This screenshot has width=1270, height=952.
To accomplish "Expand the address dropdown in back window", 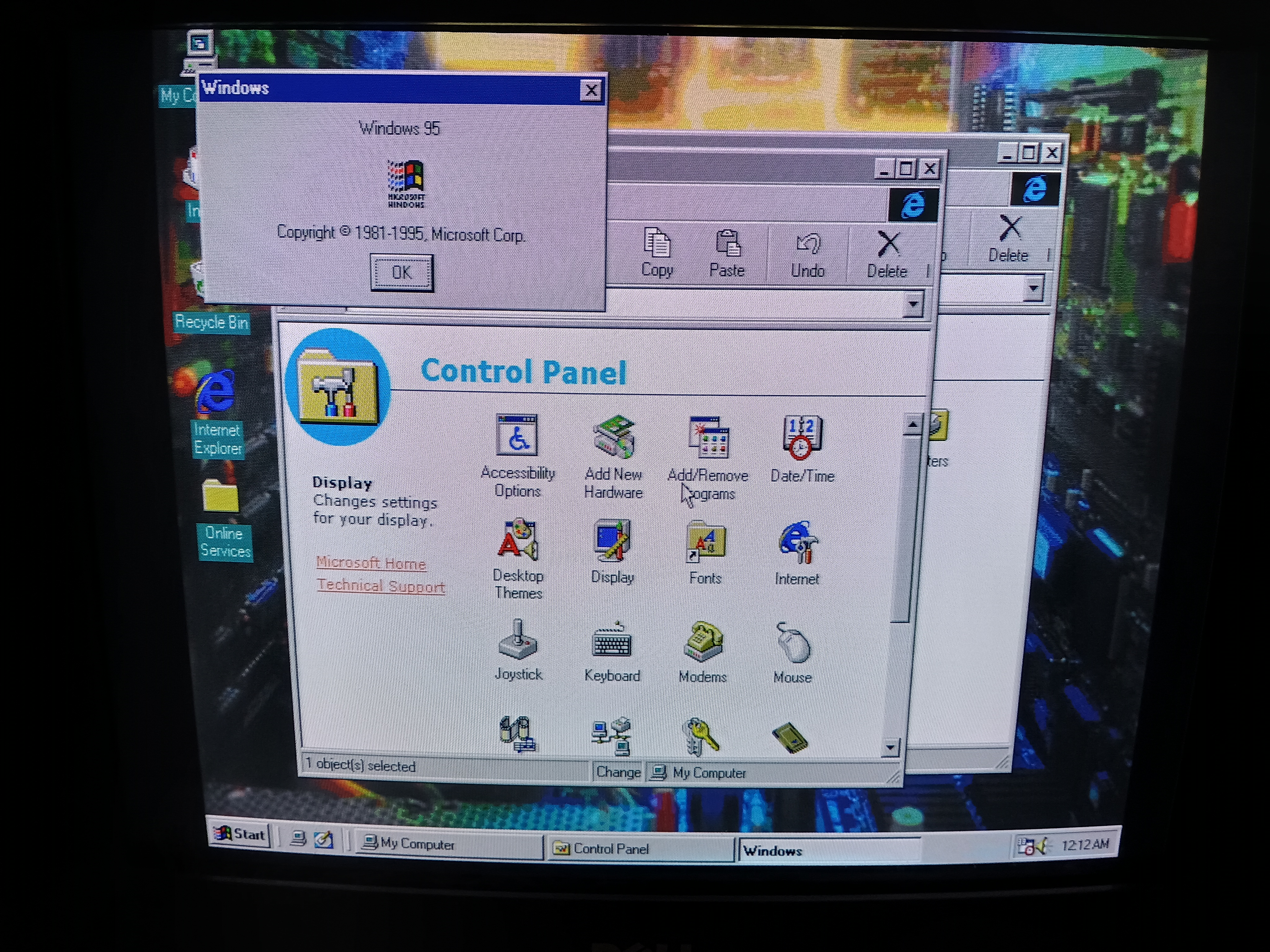I will [1033, 289].
